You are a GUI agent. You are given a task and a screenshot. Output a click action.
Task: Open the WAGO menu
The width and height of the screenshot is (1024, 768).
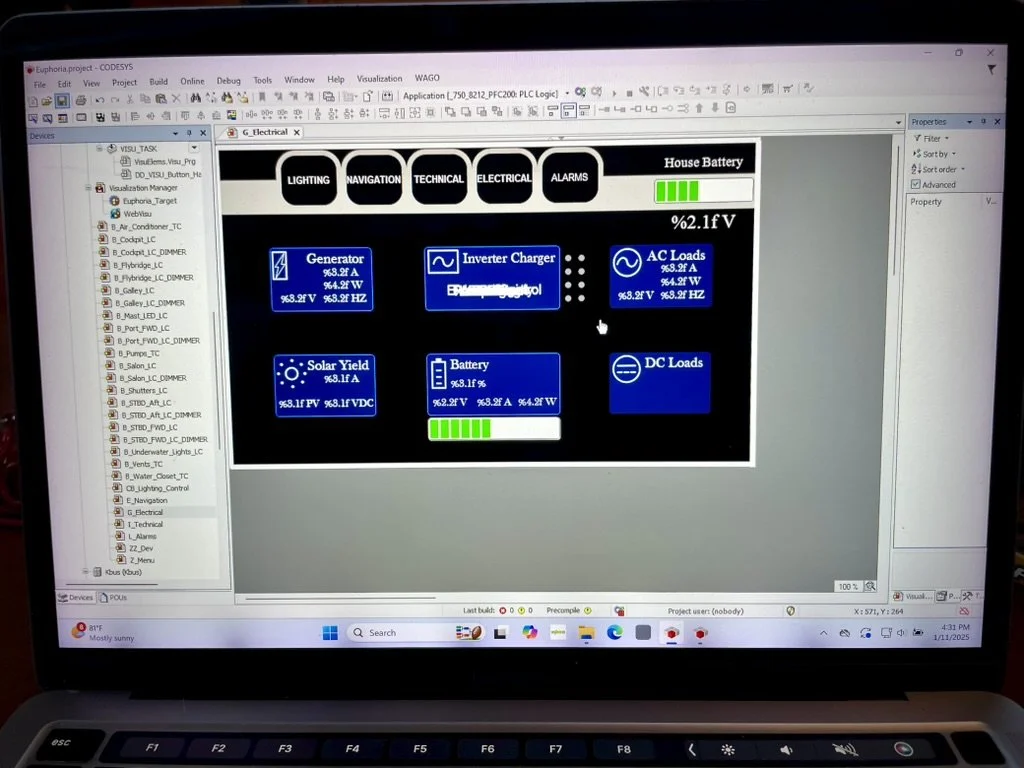(427, 78)
